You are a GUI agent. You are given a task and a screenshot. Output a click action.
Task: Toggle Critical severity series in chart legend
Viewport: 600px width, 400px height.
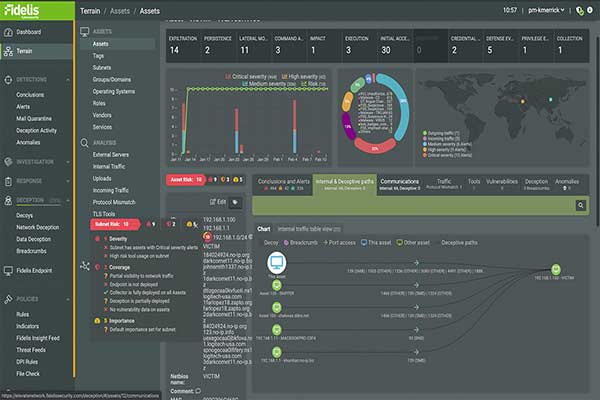coord(230,77)
